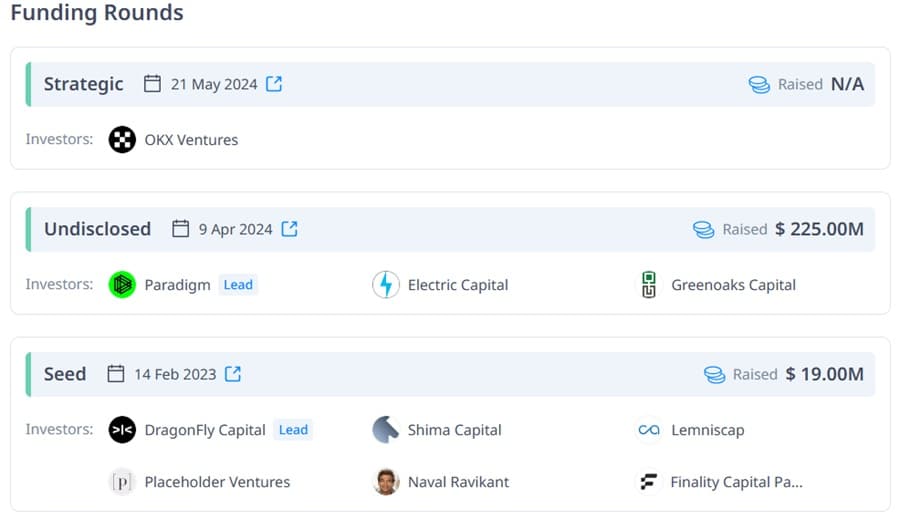Image resolution: width=900 pixels, height=520 pixels.
Task: Click the Electric Capital lightning logo
Action: pos(386,285)
